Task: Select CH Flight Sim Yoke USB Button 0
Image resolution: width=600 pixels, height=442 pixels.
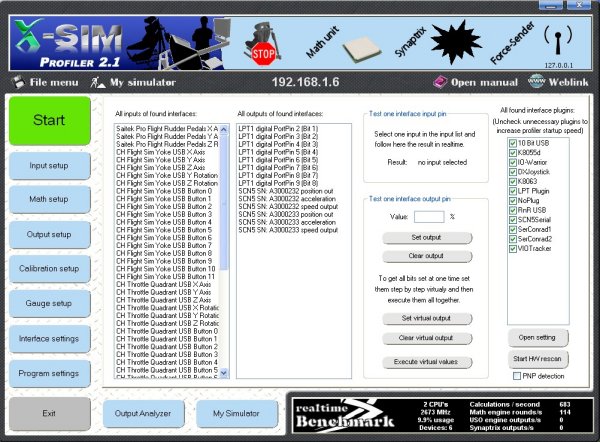Action: tap(167, 191)
